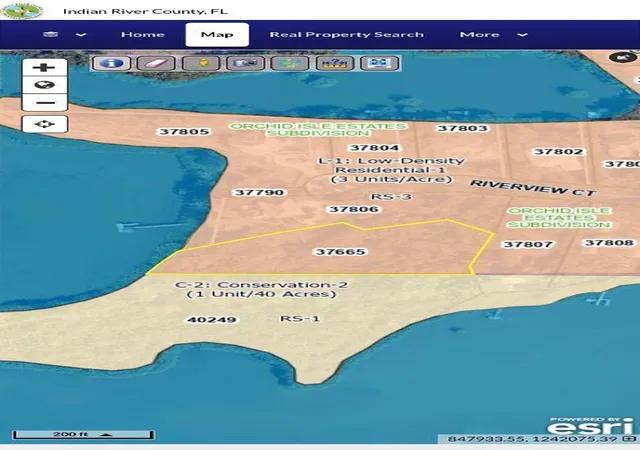Image resolution: width=640 pixels, height=450 pixels.
Task: Go to the Home tab
Action: pyautogui.click(x=142, y=35)
